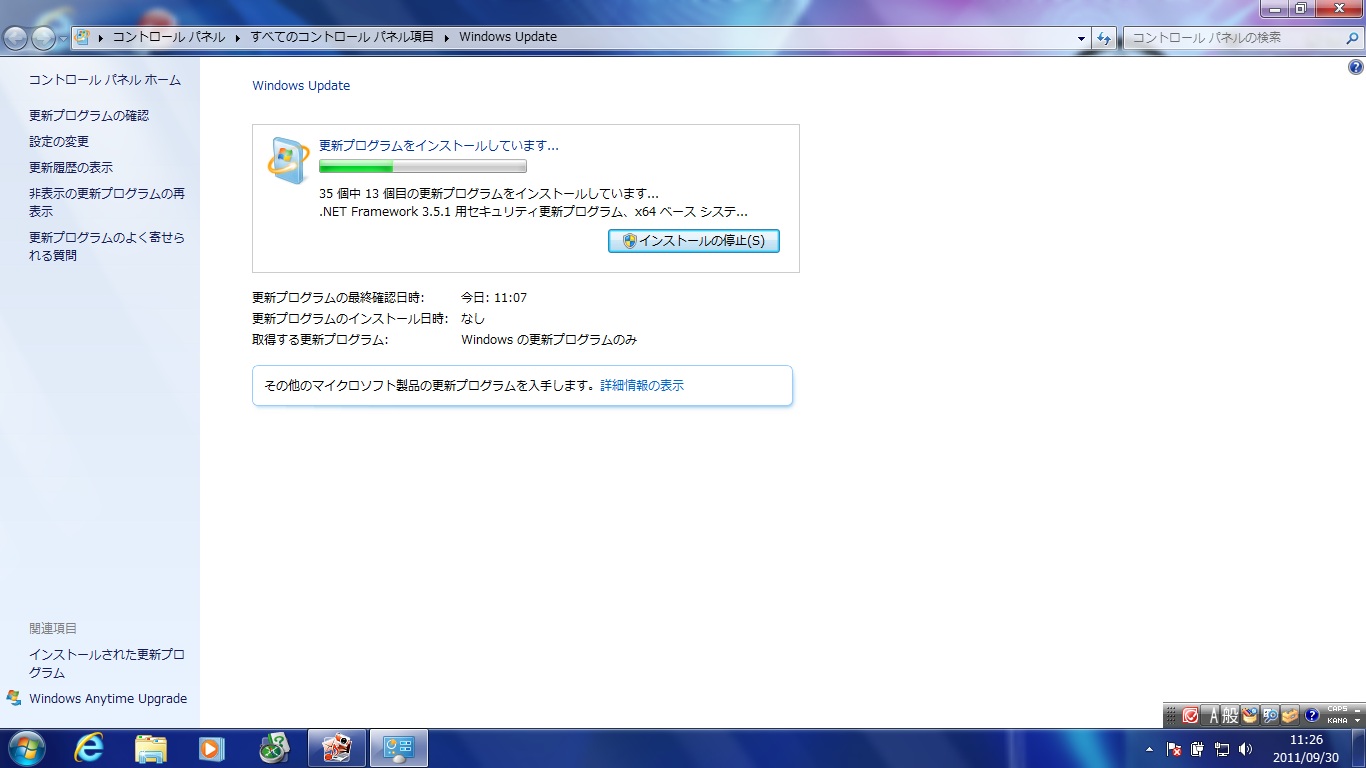
Task: Click the language bar help icon
Action: pyautogui.click(x=1312, y=715)
